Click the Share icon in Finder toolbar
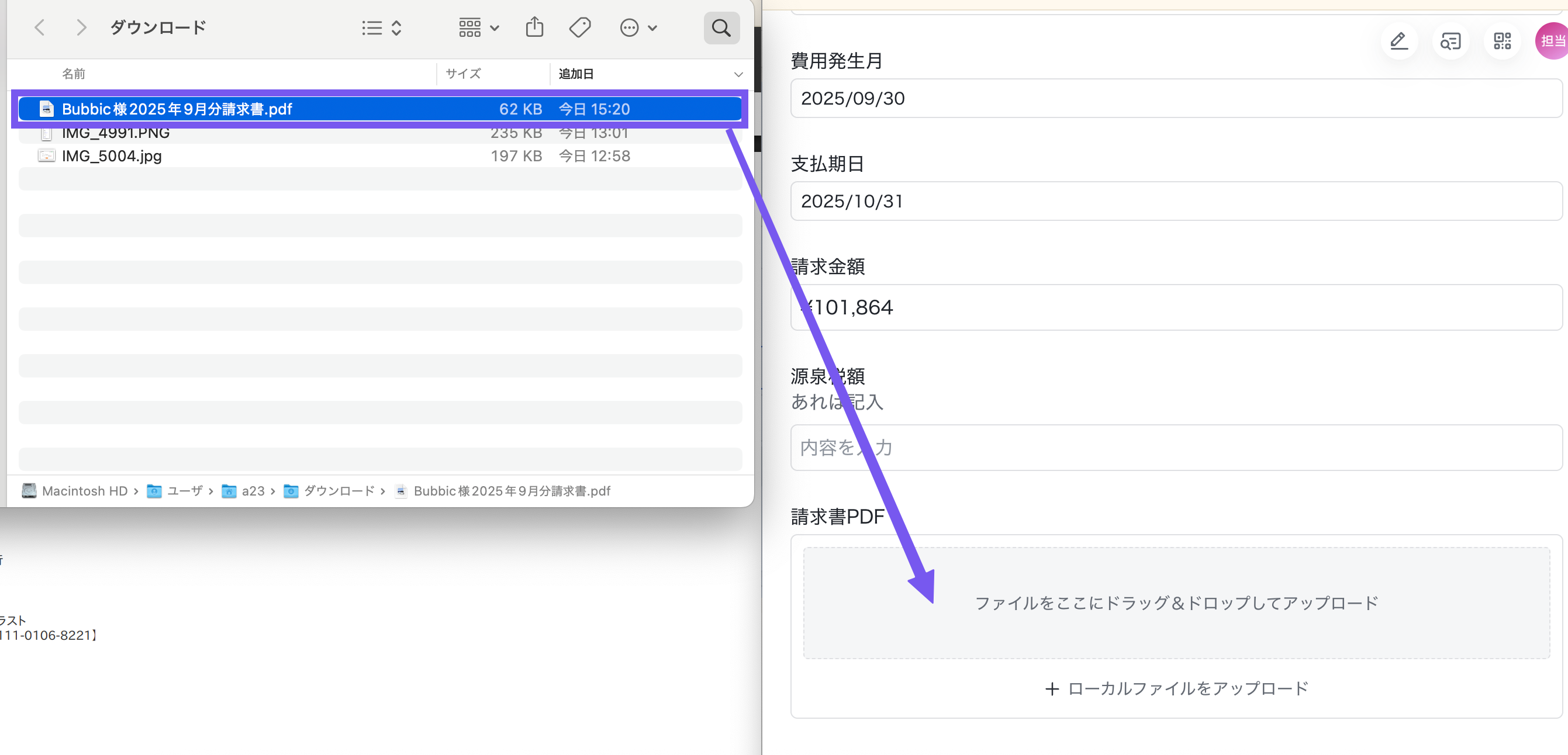The image size is (1568, 755). pyautogui.click(x=534, y=27)
